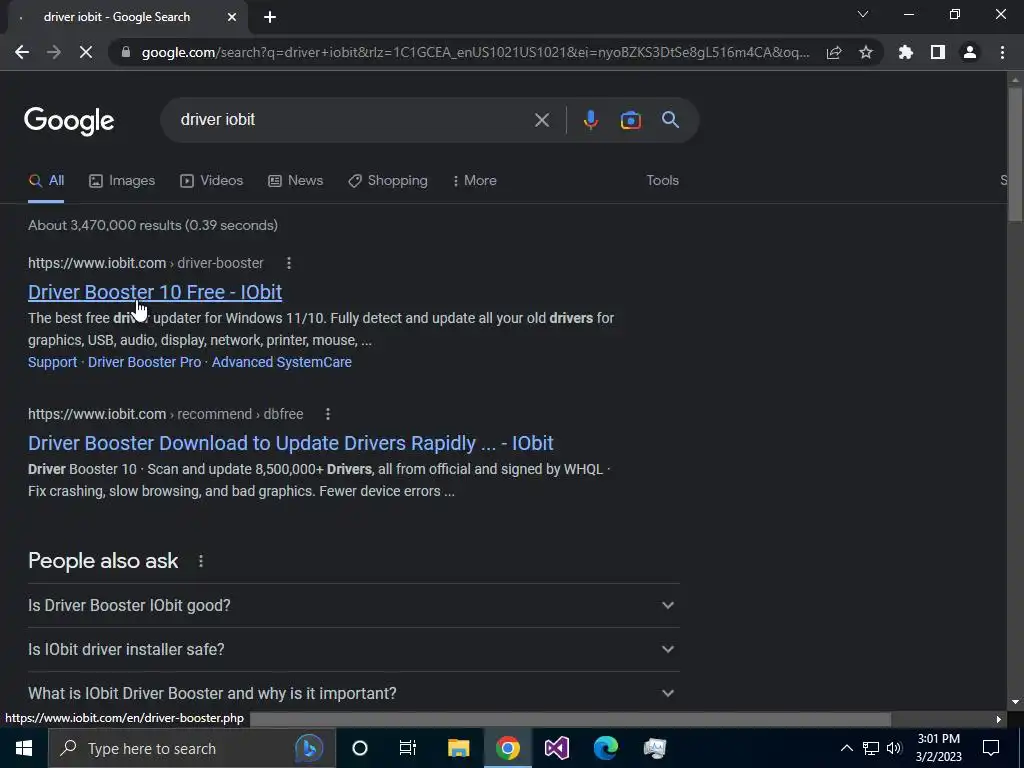1024x768 pixels.
Task: Open Bing chat icon in taskbar search
Action: pyautogui.click(x=308, y=748)
